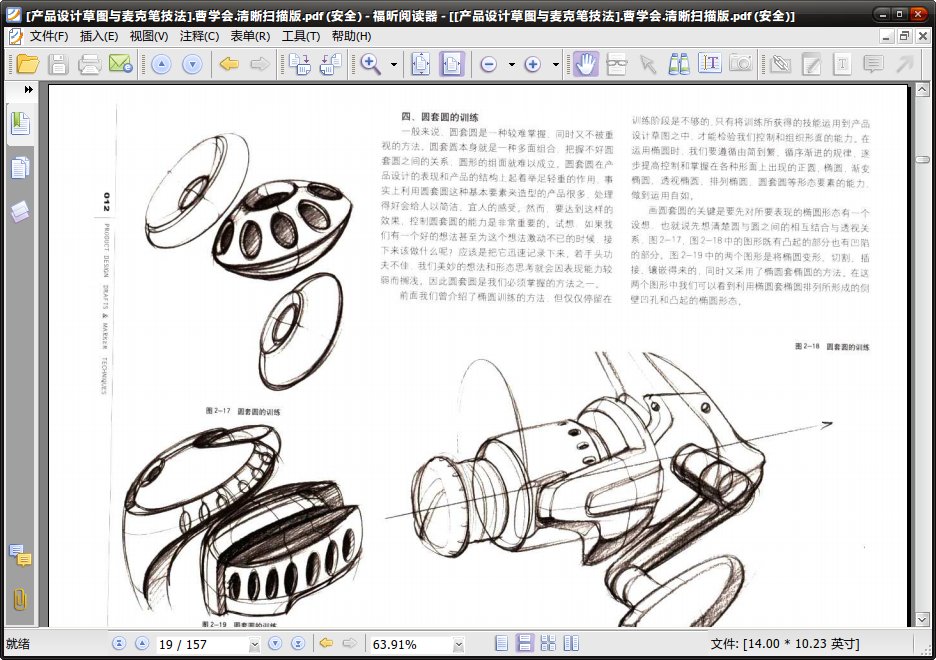The height and width of the screenshot is (660, 936).
Task: Click the Email envelope icon
Action: pos(121,63)
